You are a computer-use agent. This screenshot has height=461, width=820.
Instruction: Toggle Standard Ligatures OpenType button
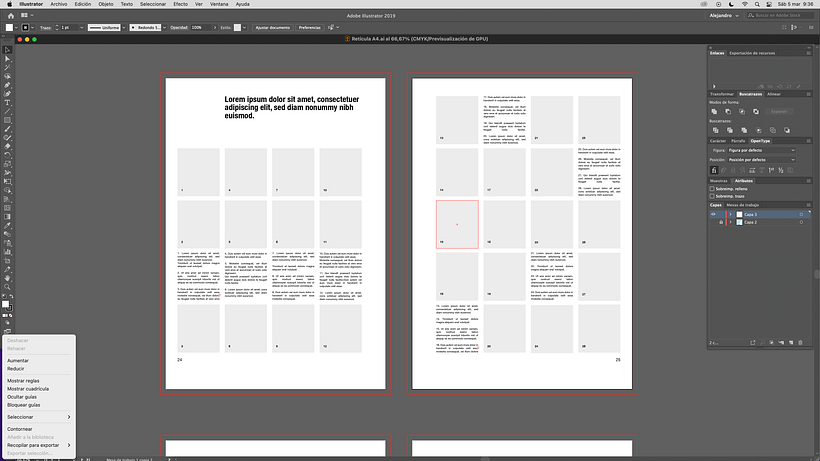tap(714, 170)
